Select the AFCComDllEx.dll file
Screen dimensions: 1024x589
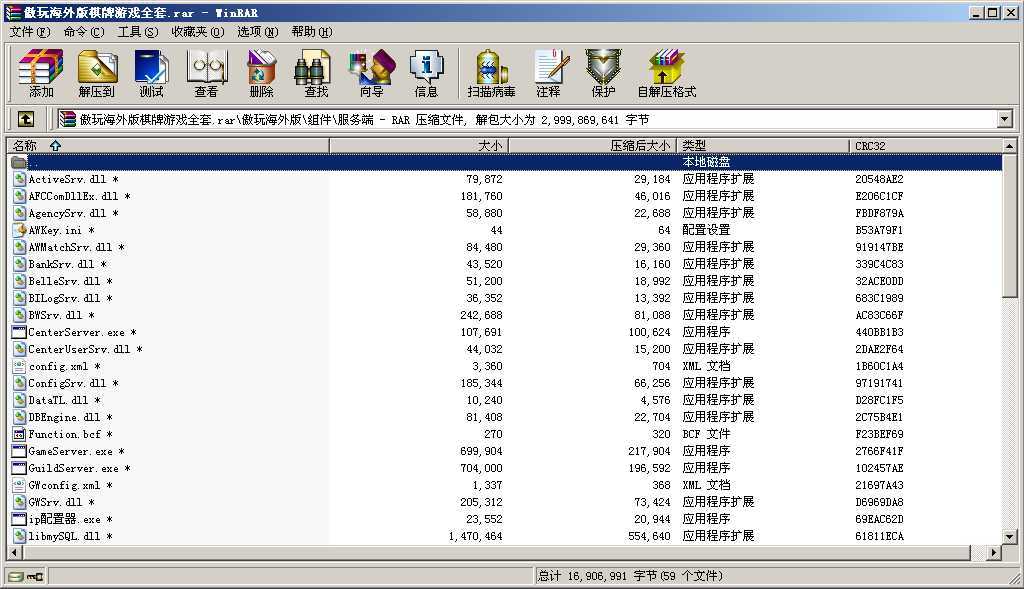click(x=505, y=196)
